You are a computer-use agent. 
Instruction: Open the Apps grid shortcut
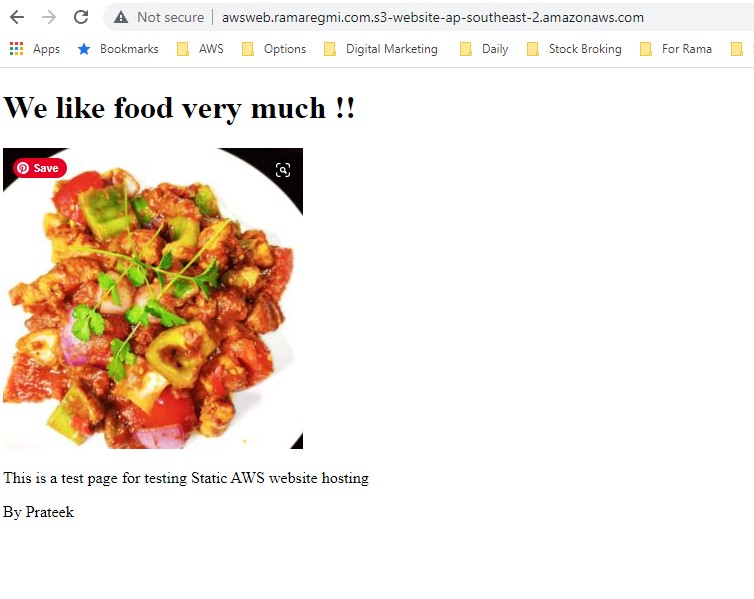pos(35,49)
